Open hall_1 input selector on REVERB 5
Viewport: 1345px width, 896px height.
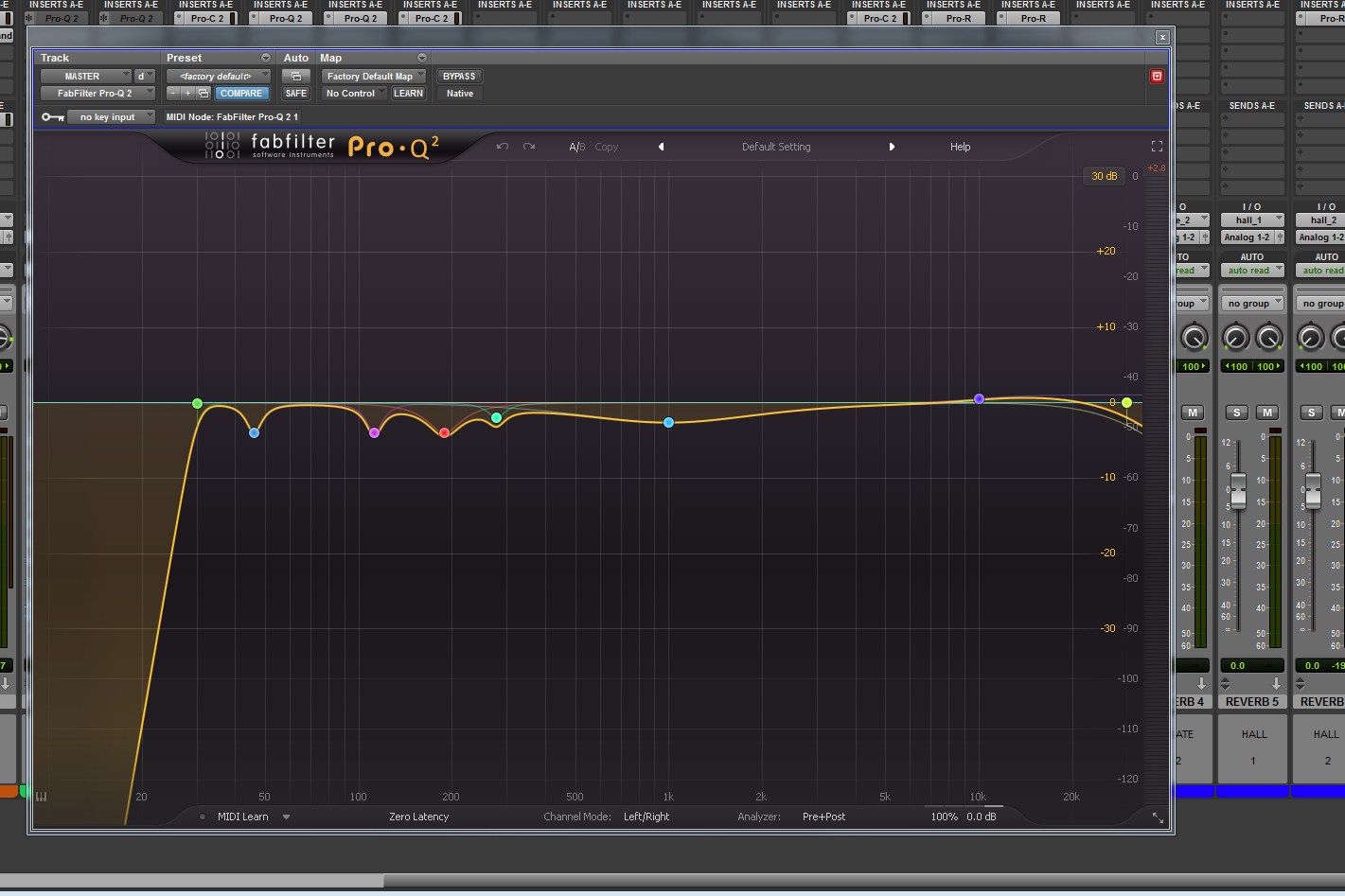[x=1252, y=220]
